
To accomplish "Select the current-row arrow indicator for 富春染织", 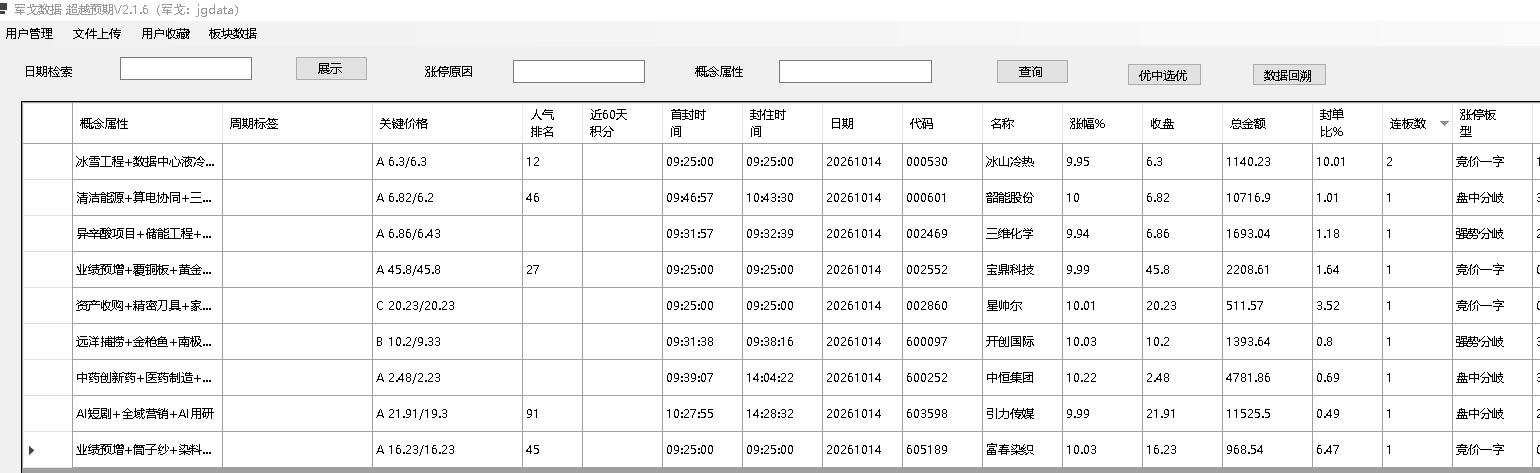I will click(33, 450).
